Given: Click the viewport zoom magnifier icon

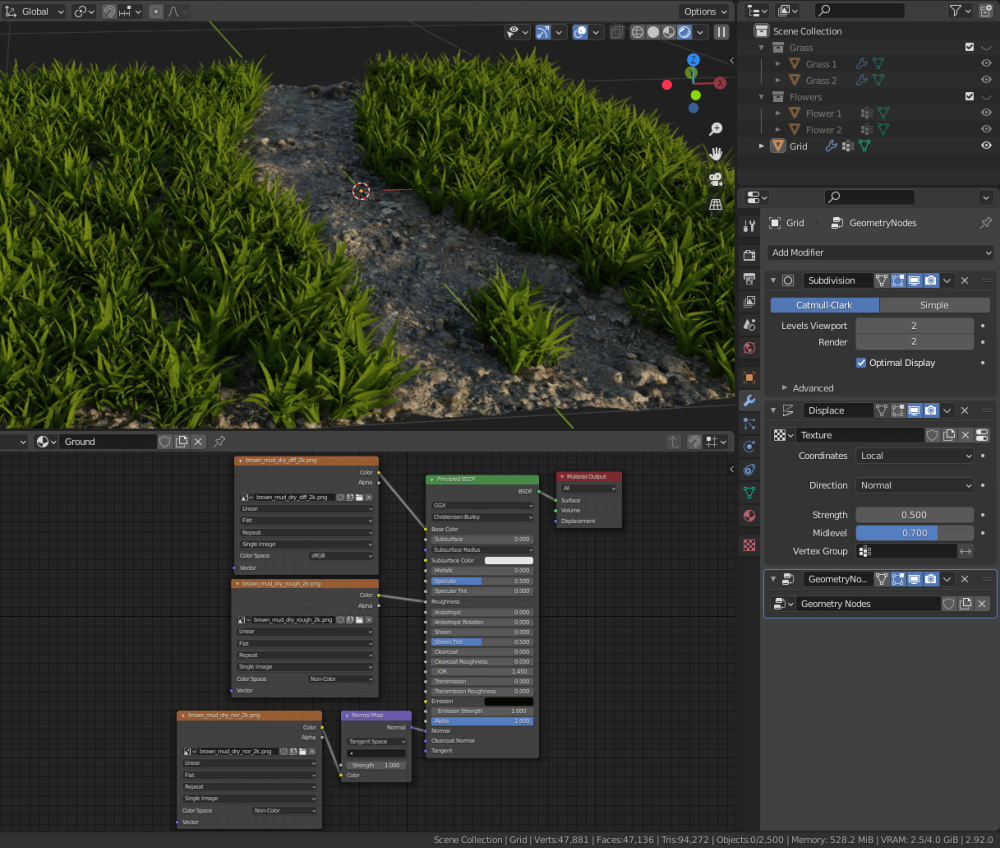Looking at the screenshot, I should point(716,129).
